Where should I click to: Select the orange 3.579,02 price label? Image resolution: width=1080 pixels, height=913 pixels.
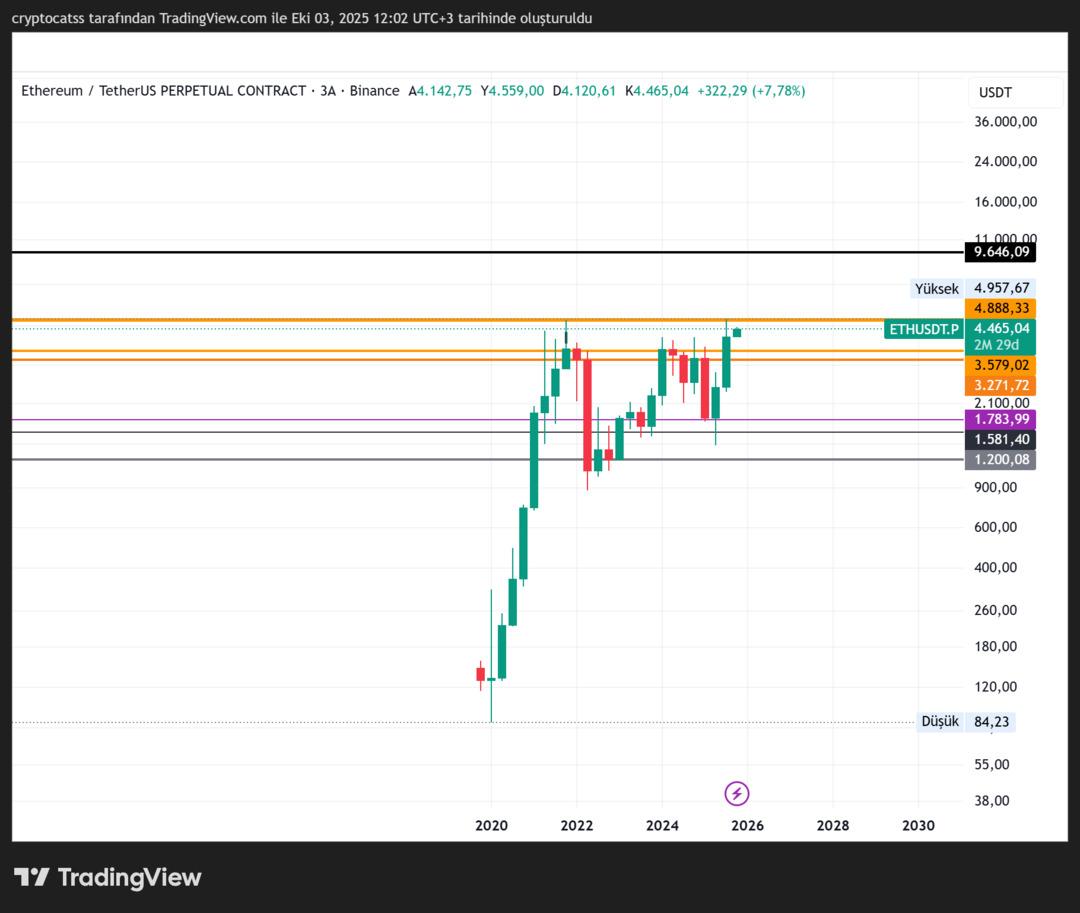(1000, 365)
